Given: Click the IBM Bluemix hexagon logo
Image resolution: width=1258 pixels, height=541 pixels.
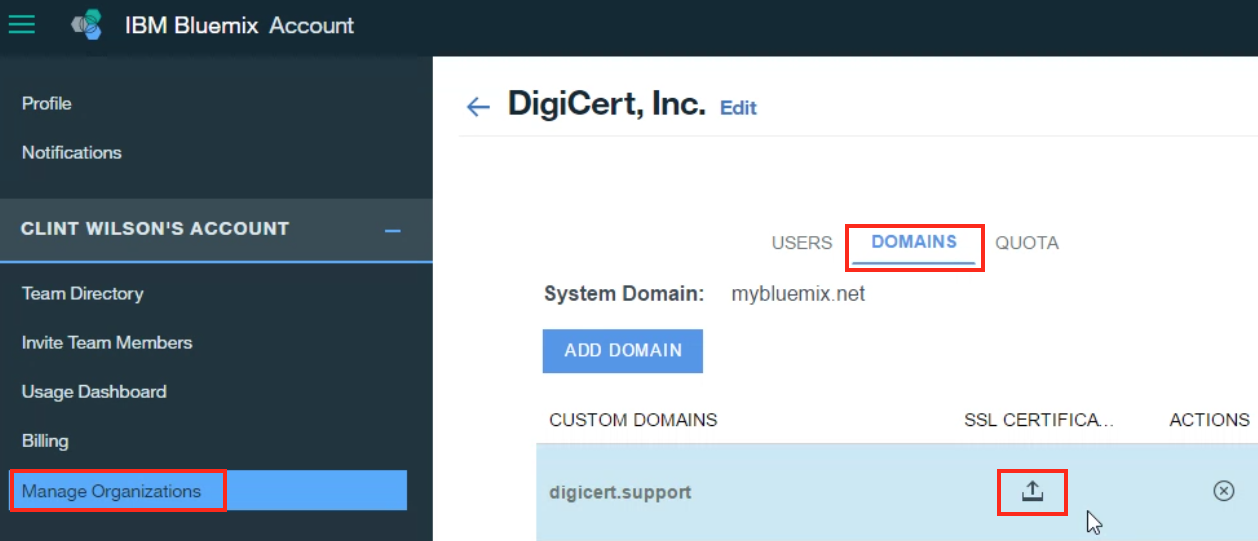Looking at the screenshot, I should coord(87,25).
